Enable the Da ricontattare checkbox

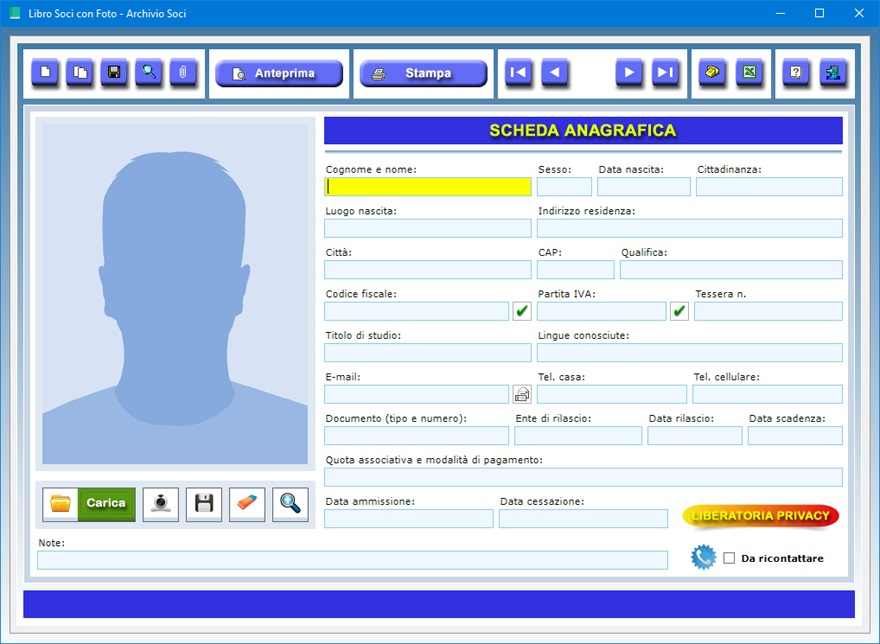tap(729, 558)
